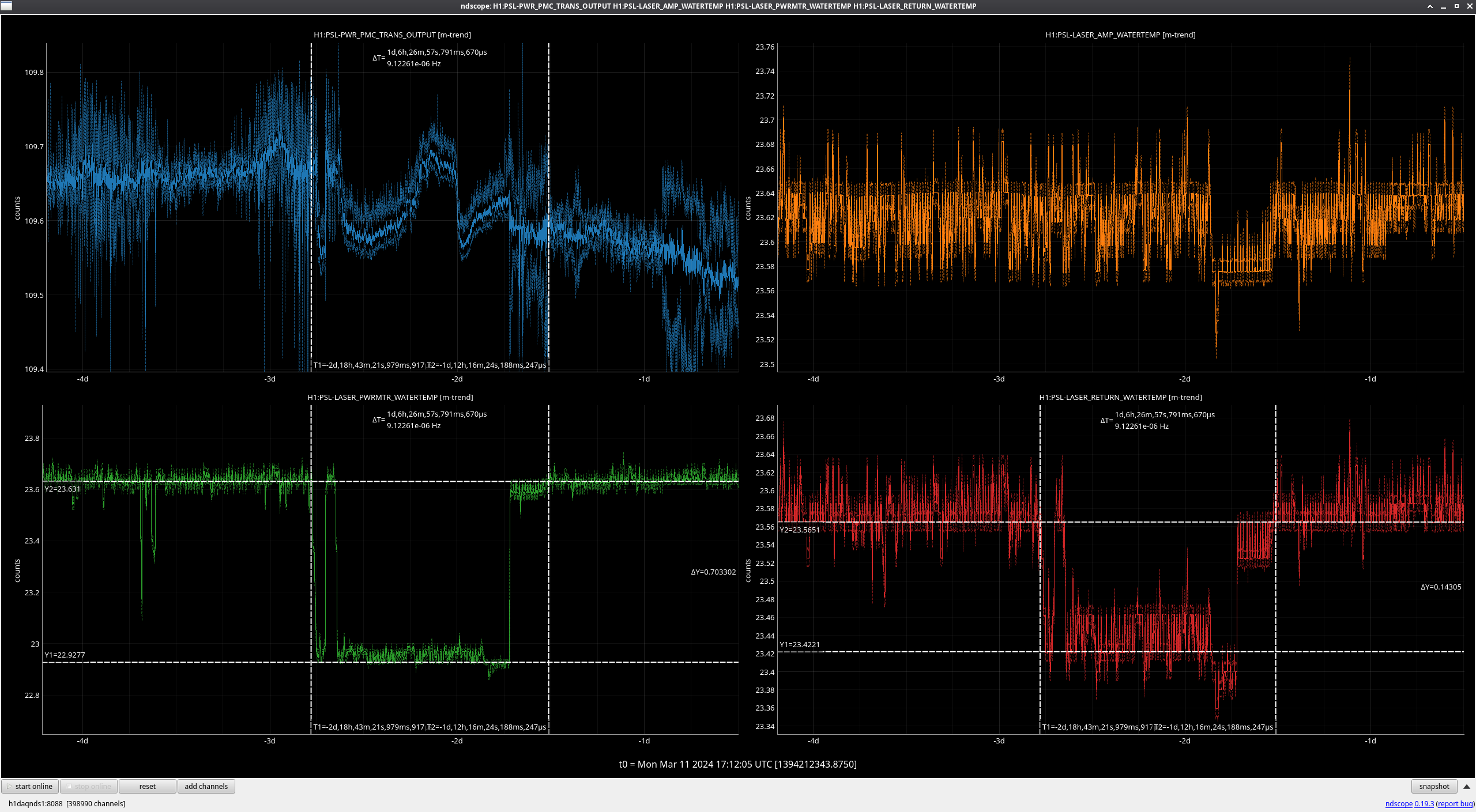Select the H1:PSL-LASER_AMP_WATERTEMP plot title
1476x812 pixels.
pos(1120,35)
